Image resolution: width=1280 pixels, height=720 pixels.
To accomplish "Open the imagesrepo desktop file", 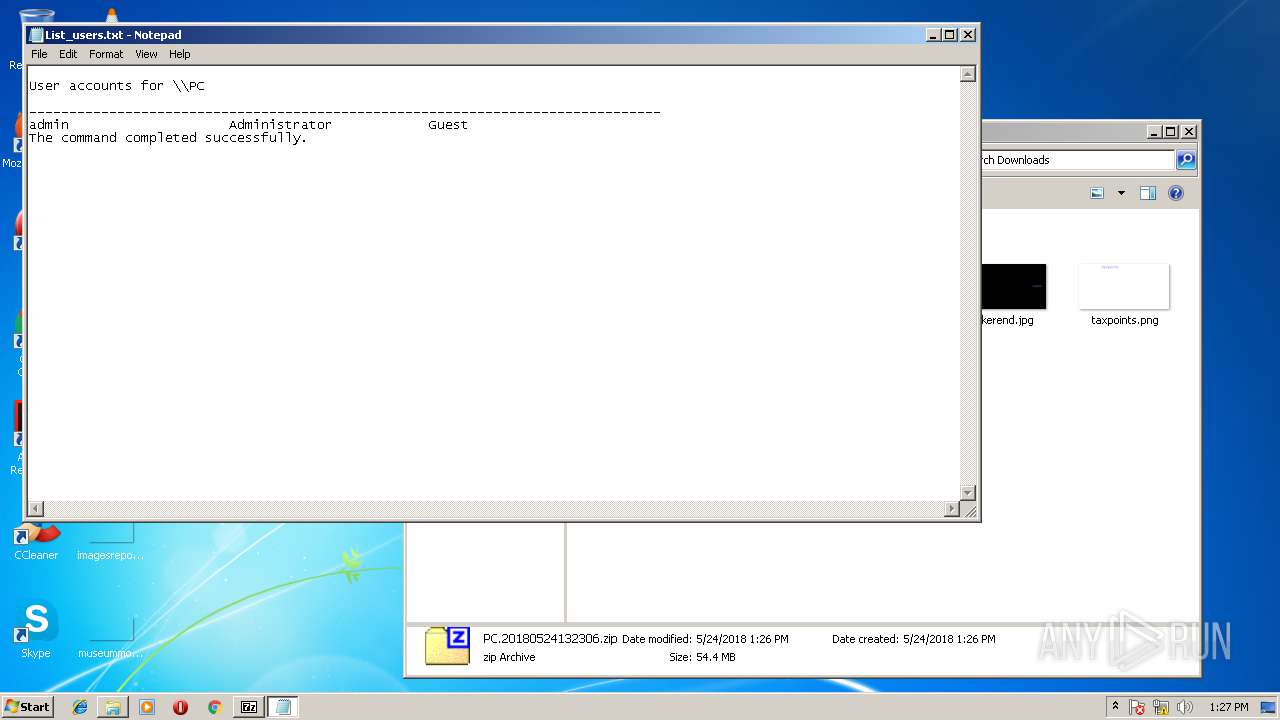I will 111,543.
